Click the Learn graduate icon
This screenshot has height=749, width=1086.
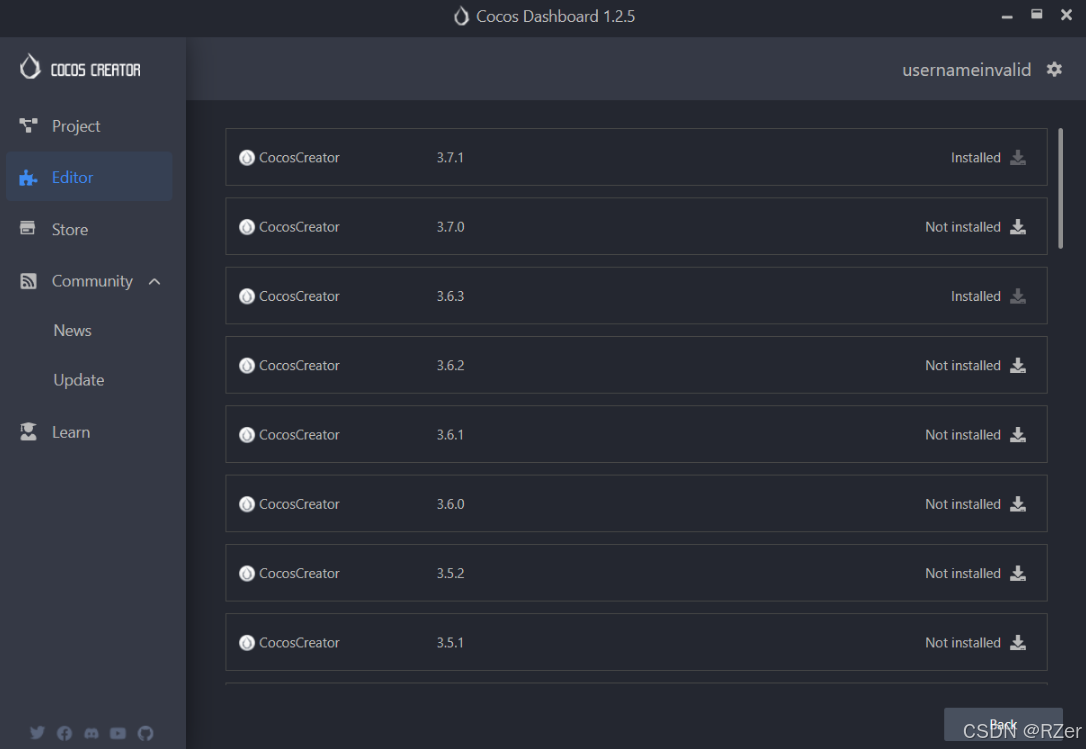(28, 432)
